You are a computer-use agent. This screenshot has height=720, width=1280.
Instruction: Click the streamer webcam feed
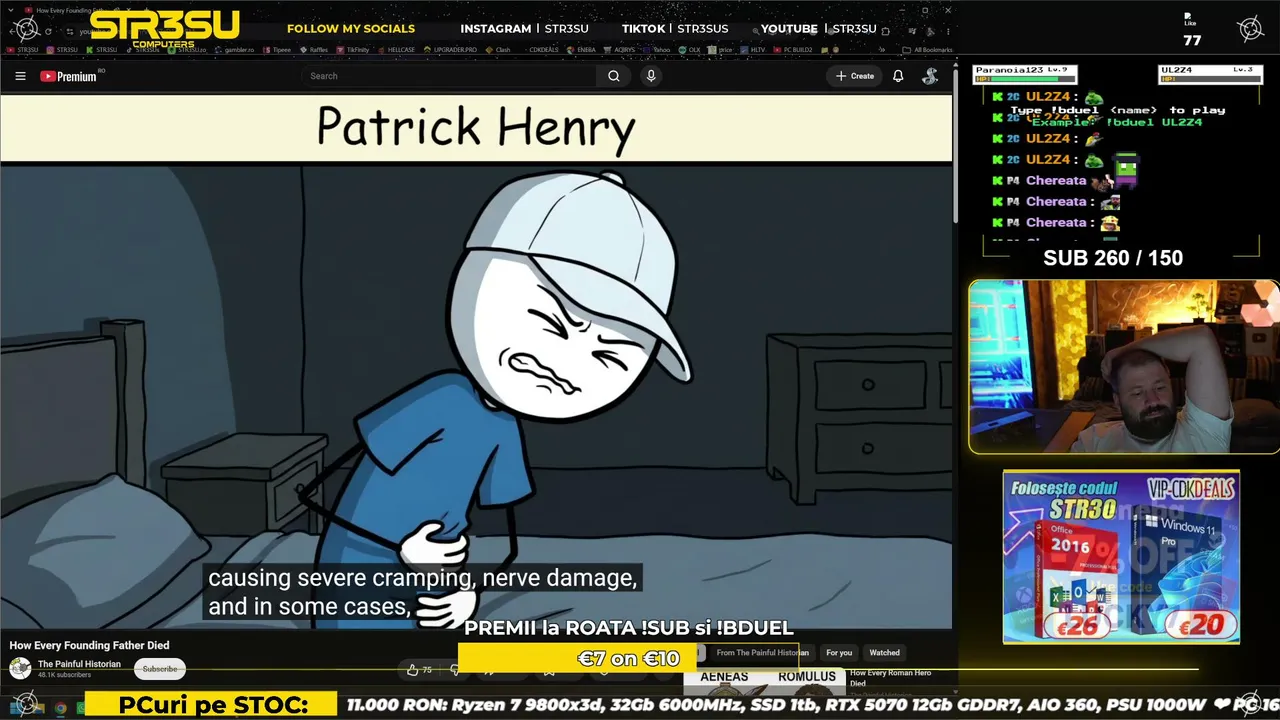[1123, 367]
